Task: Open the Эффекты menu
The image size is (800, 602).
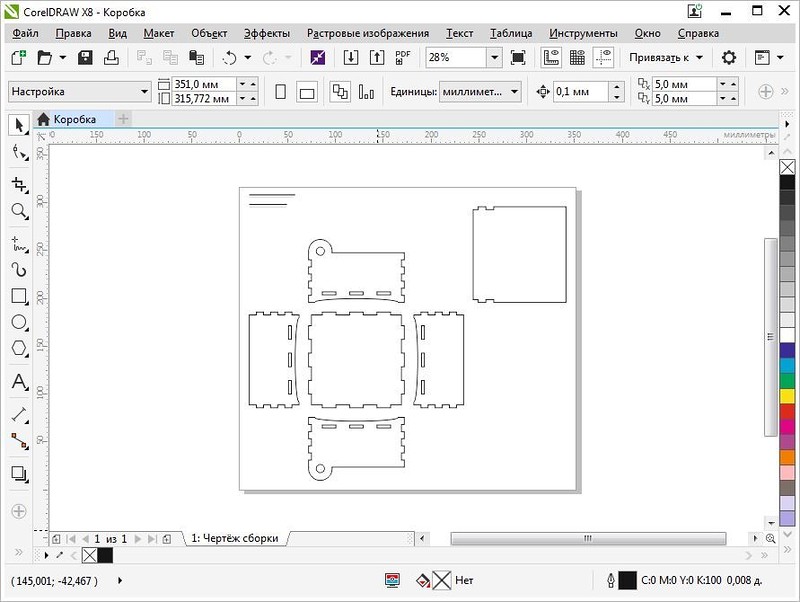Action: pos(267,33)
